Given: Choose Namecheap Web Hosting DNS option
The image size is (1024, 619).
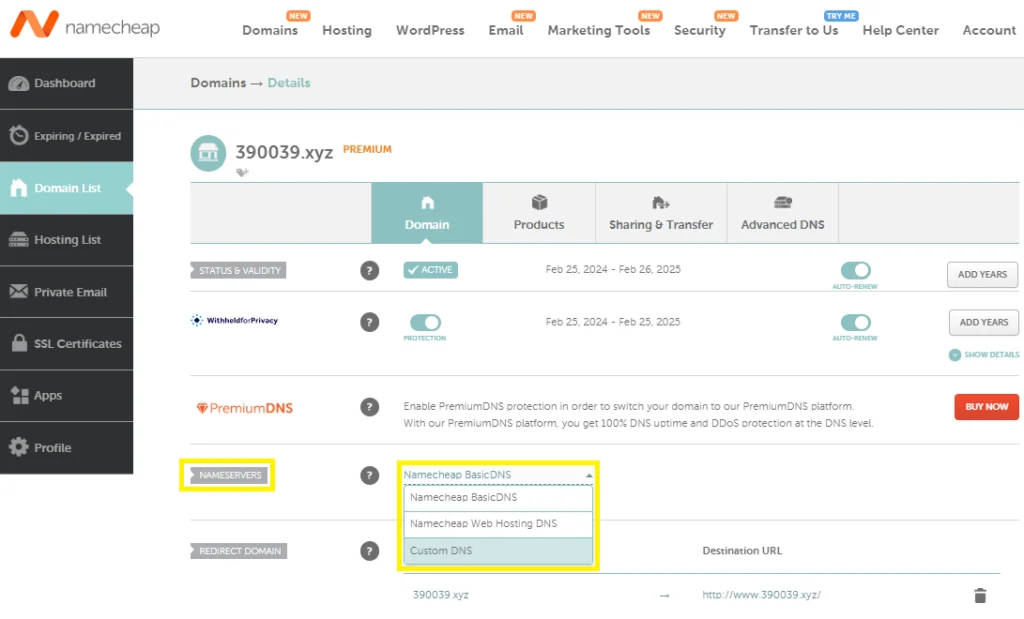Looking at the screenshot, I should click(x=498, y=524).
